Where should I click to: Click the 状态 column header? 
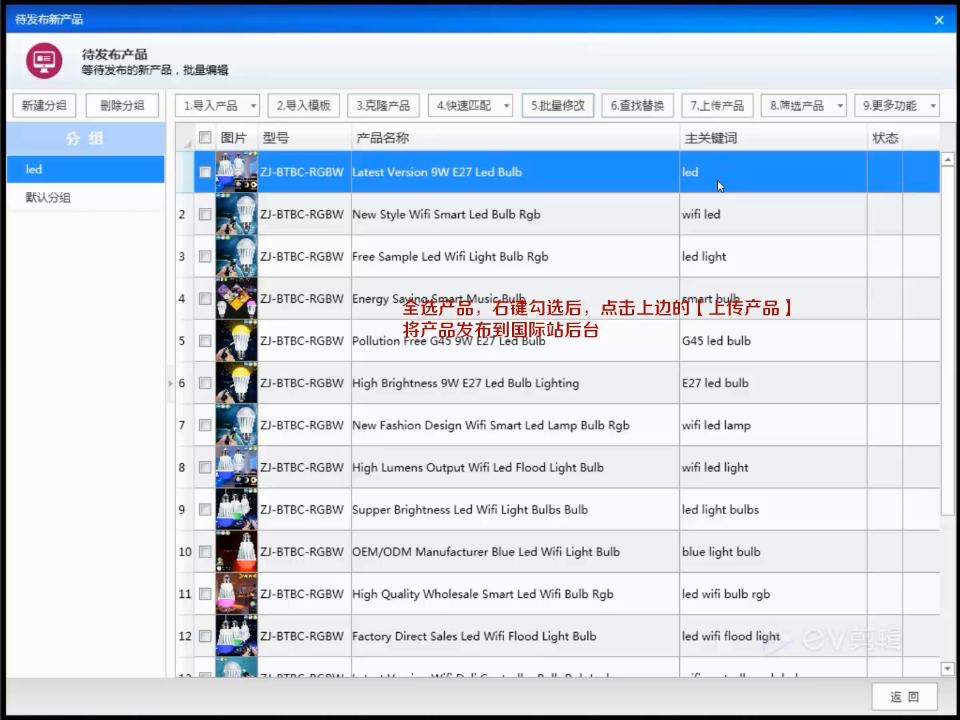885,138
